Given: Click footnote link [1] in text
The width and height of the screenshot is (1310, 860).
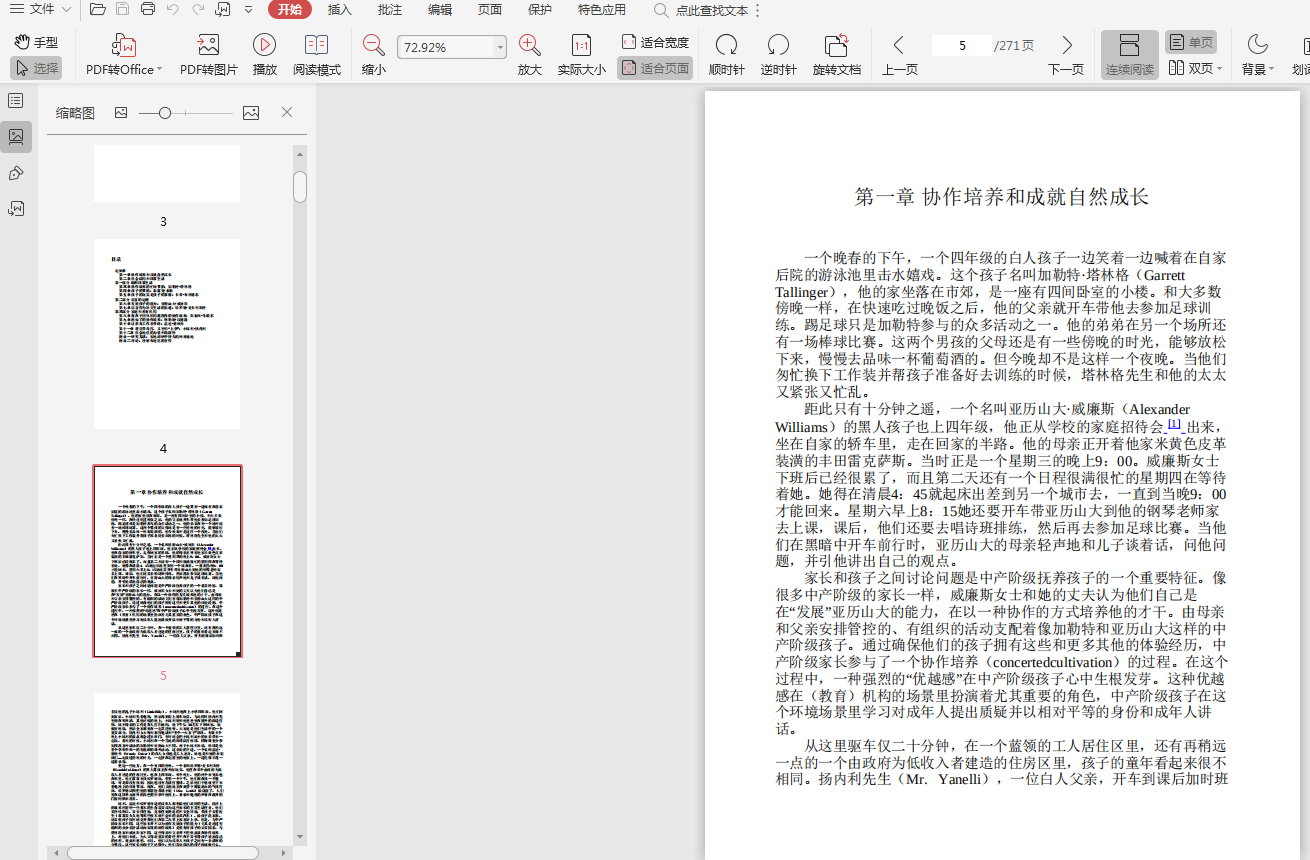Looking at the screenshot, I should 1174,425.
